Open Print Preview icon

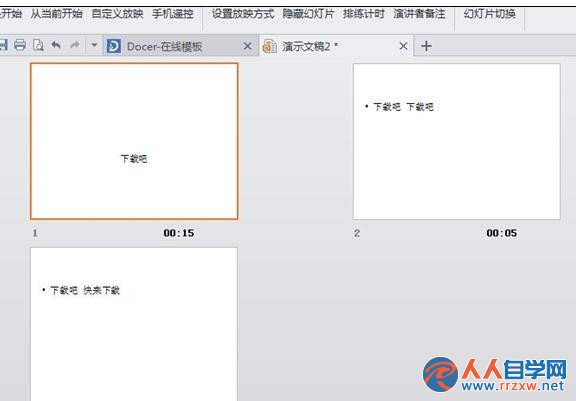pos(38,45)
